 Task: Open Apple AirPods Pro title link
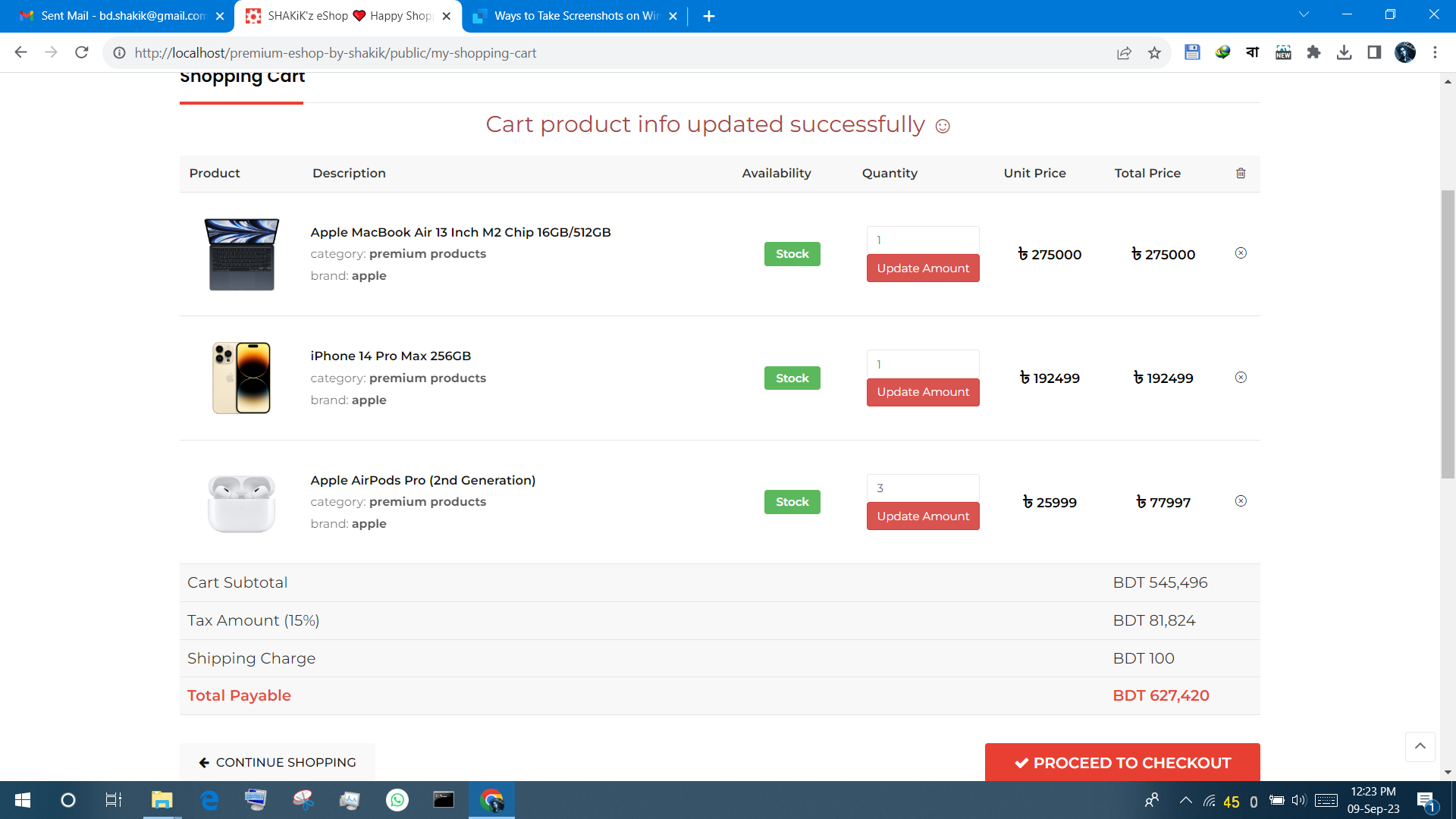coord(422,480)
